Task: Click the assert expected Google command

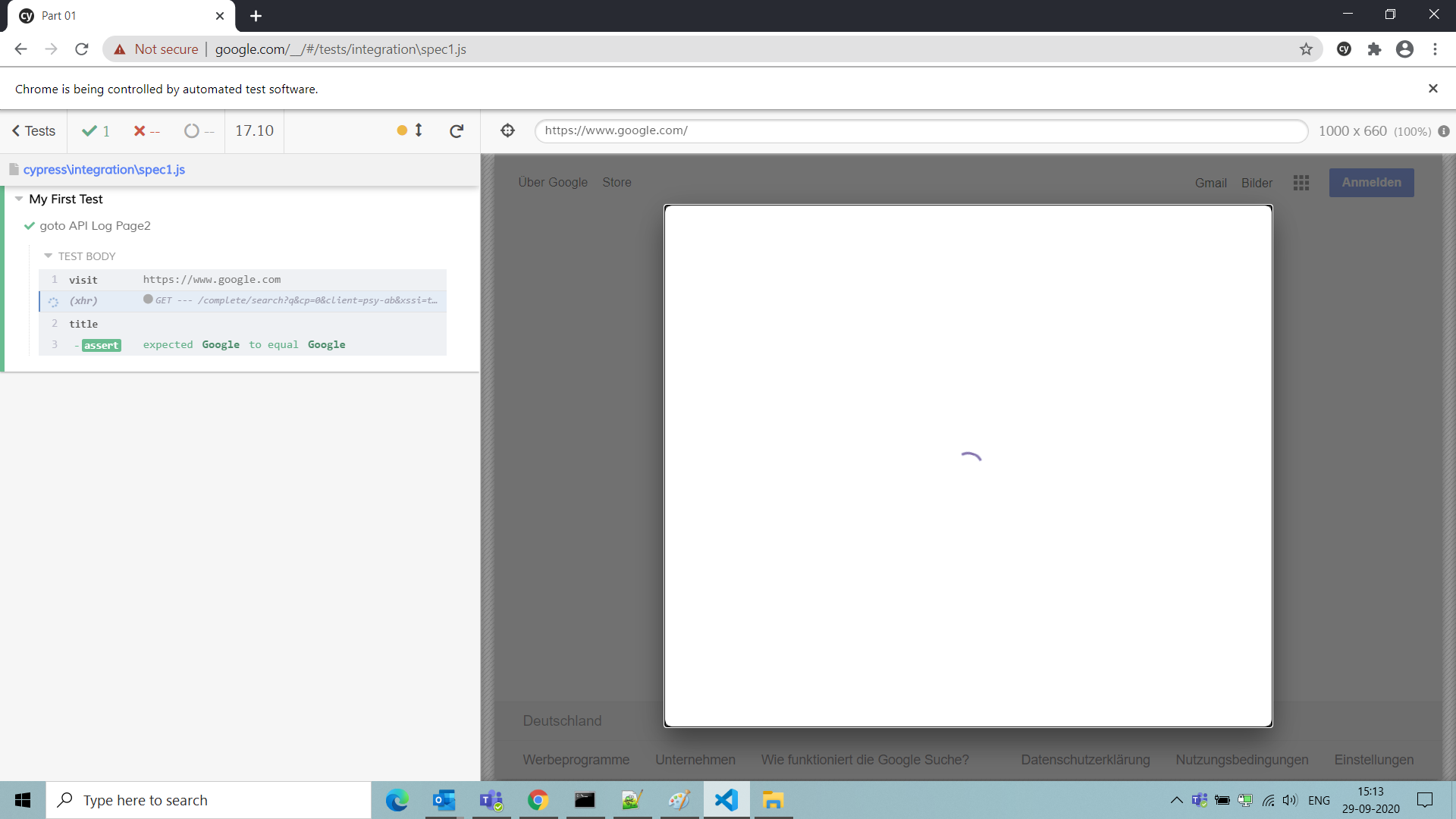Action: pos(243,345)
